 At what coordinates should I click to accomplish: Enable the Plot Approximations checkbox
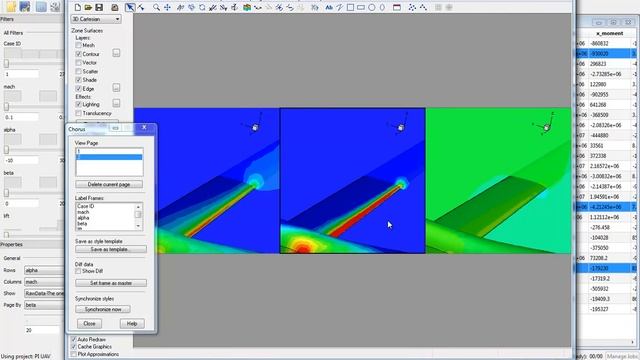tap(74, 354)
